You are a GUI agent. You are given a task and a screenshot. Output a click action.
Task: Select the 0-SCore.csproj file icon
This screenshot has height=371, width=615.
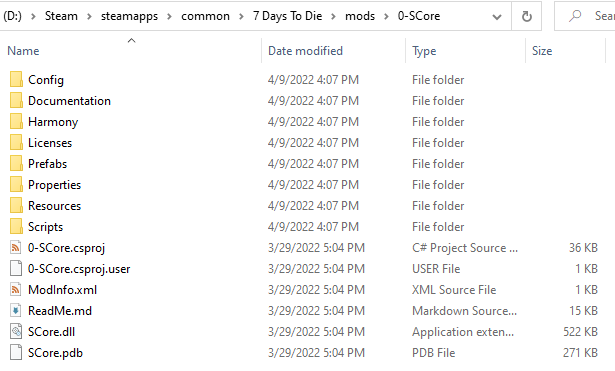click(16, 247)
